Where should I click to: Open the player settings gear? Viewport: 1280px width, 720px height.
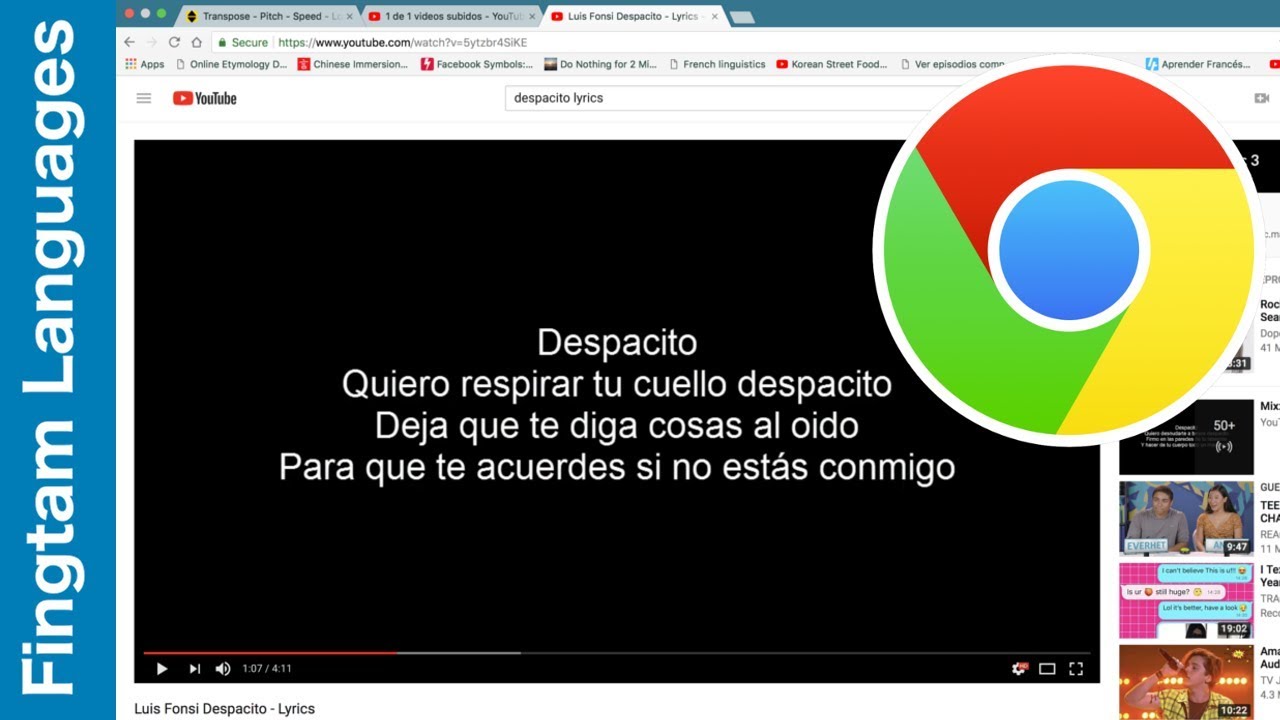coord(1019,668)
